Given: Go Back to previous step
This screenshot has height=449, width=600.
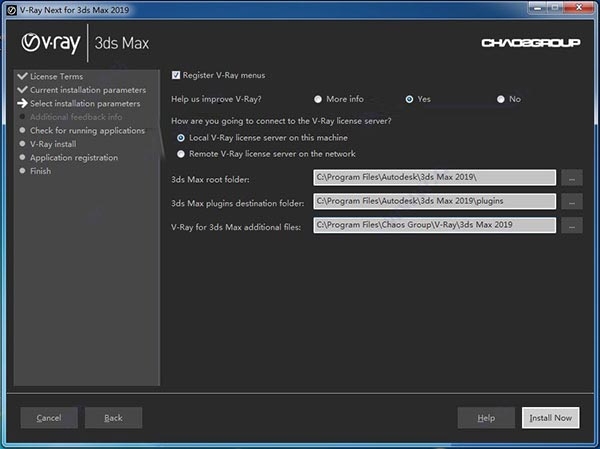Looking at the screenshot, I should click(113, 417).
